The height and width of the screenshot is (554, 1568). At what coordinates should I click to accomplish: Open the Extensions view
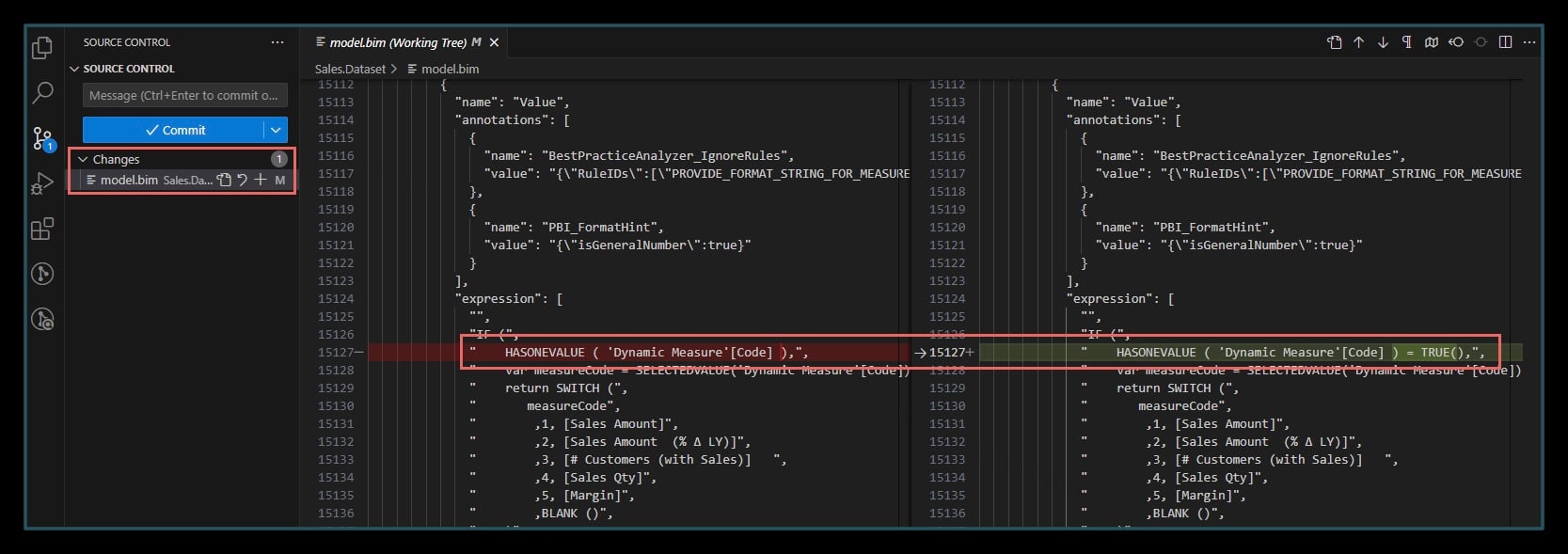[x=42, y=229]
